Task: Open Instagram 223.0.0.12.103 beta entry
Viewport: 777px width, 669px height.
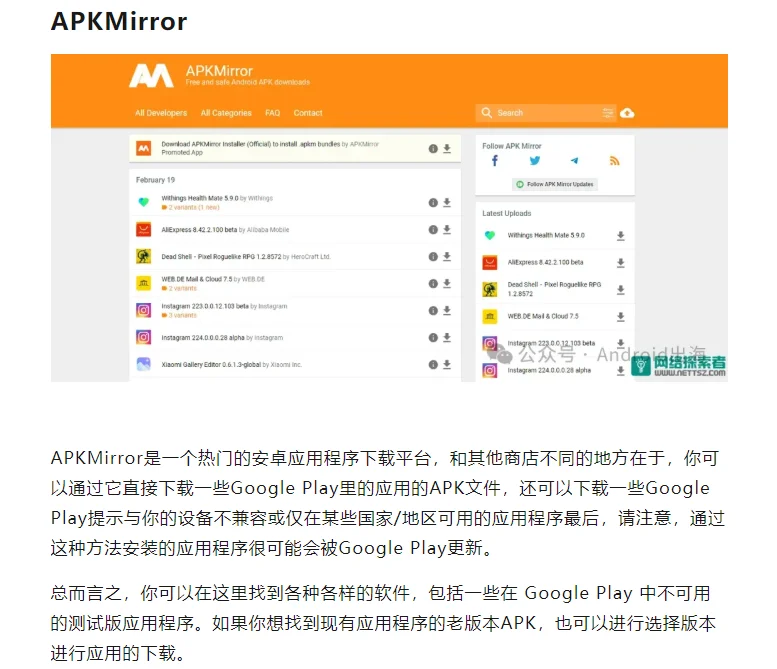Action: tap(224, 306)
